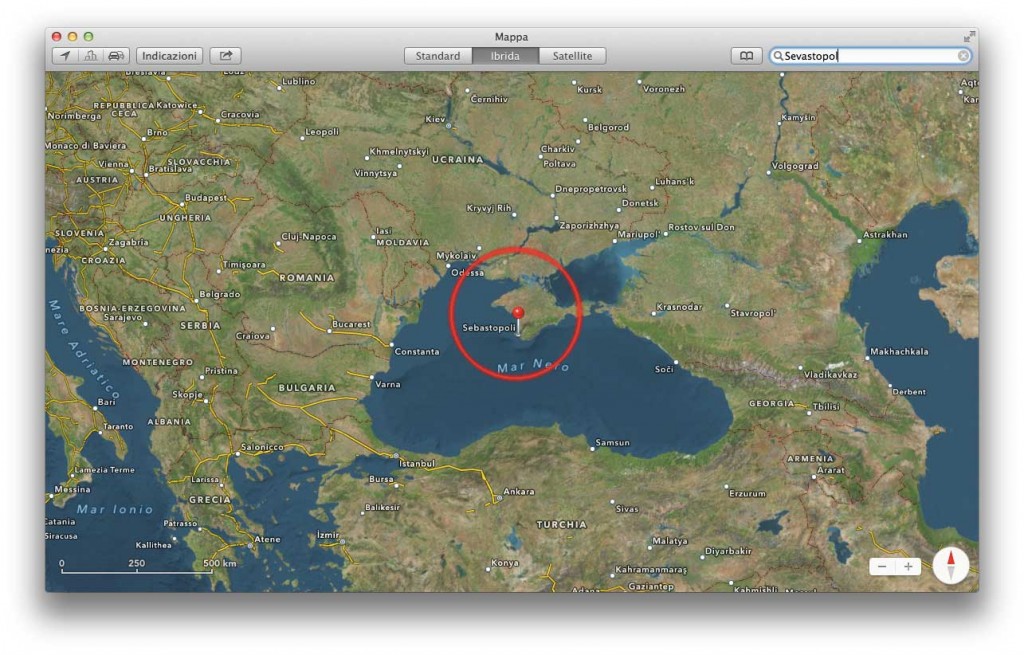Click the Istanbul city label
Screen dimensions: 1024x655
coord(417,463)
